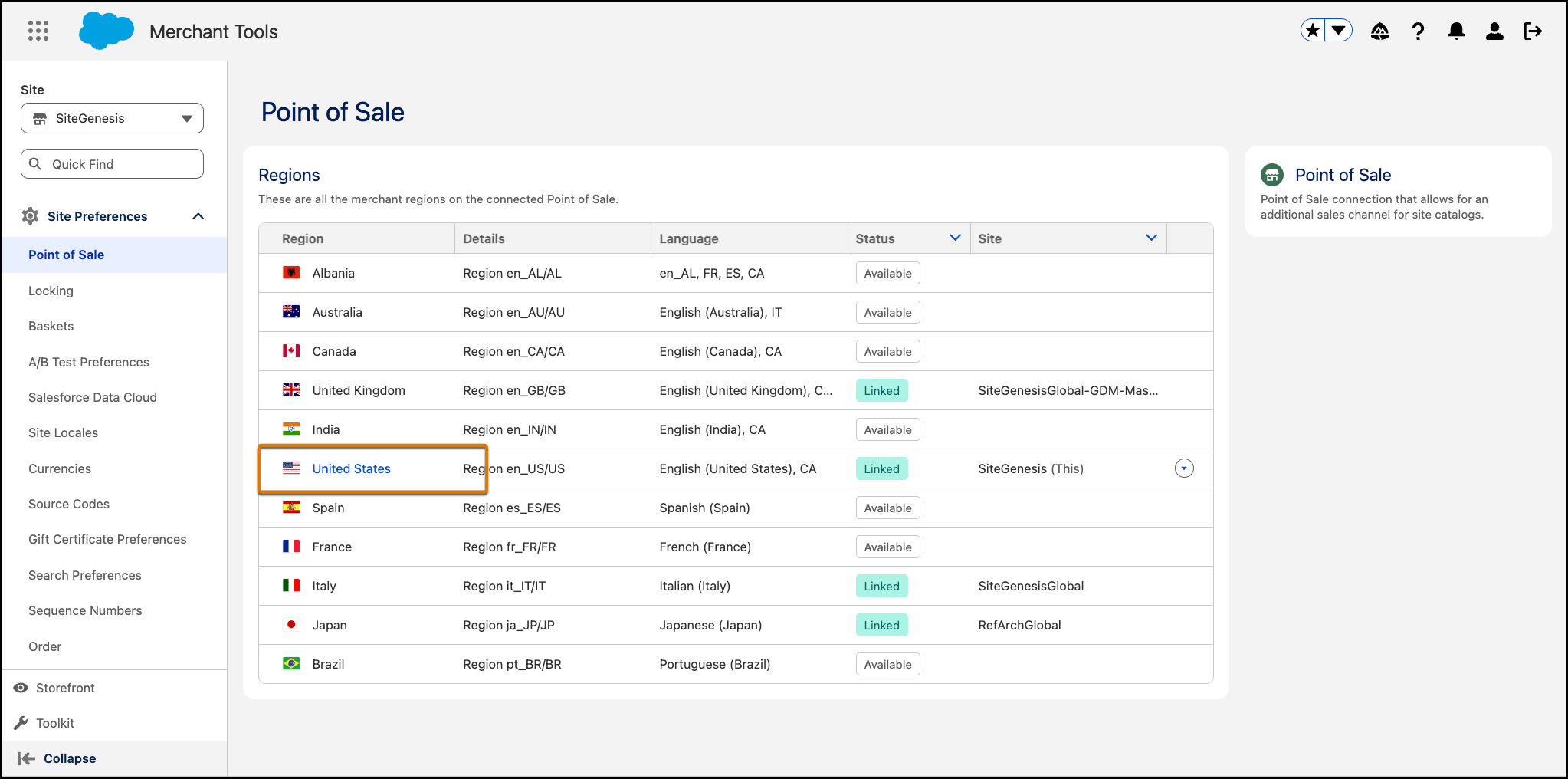
Task: Click the Storefront eye icon
Action: pos(21,688)
